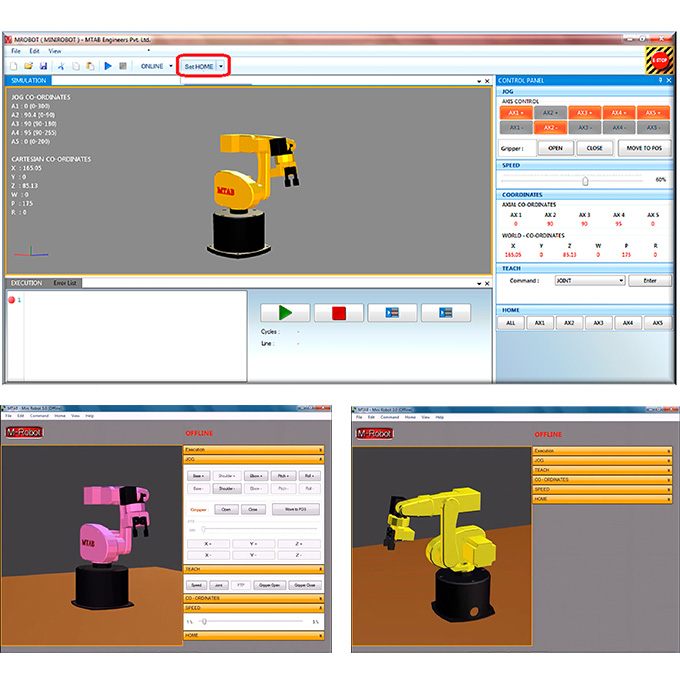Click the AX5 + axis control button
680x680 pixels.
click(653, 113)
